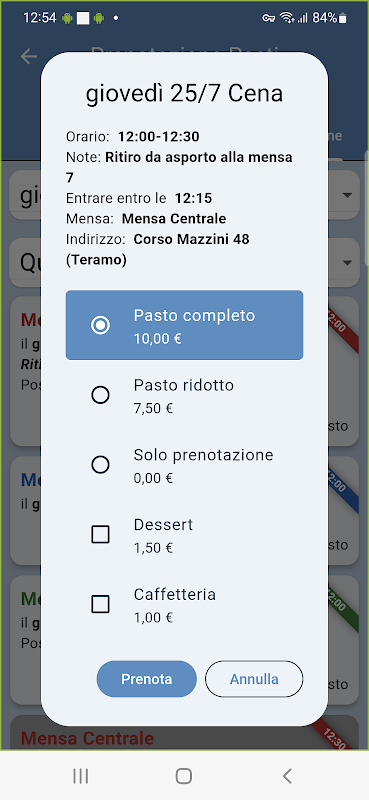Open Android recent apps button
This screenshot has width=369, height=800.
[x=81, y=776]
